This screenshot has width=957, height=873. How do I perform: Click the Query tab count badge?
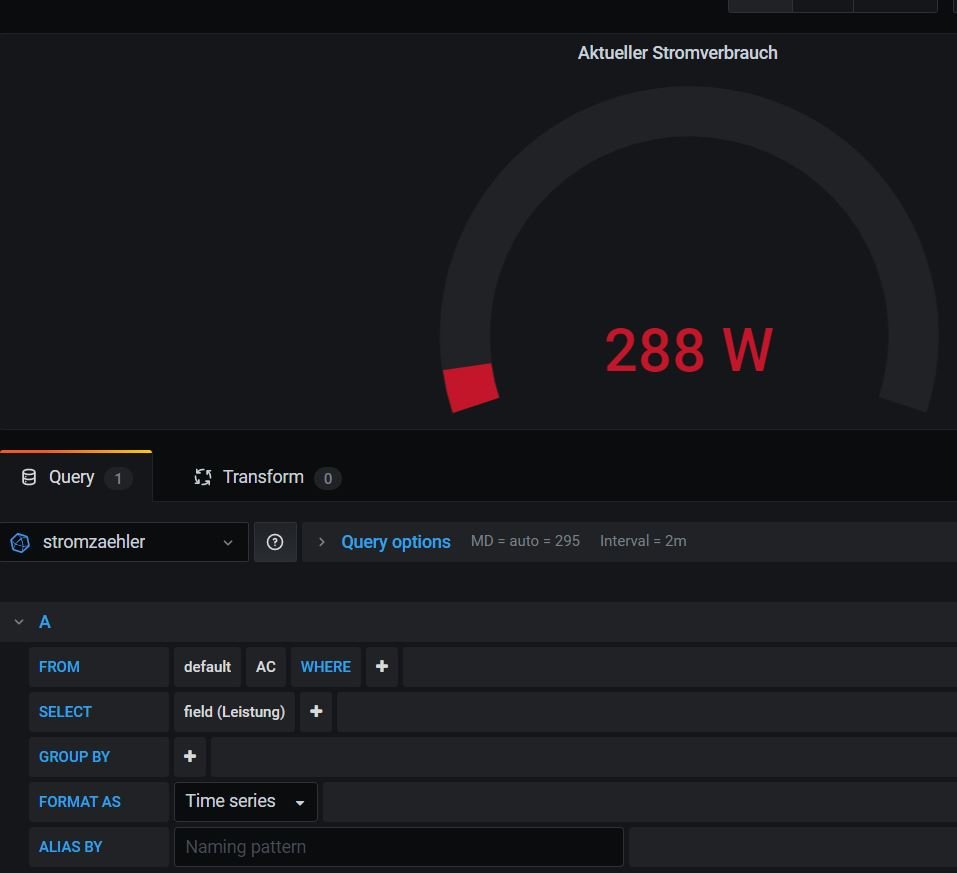(118, 478)
